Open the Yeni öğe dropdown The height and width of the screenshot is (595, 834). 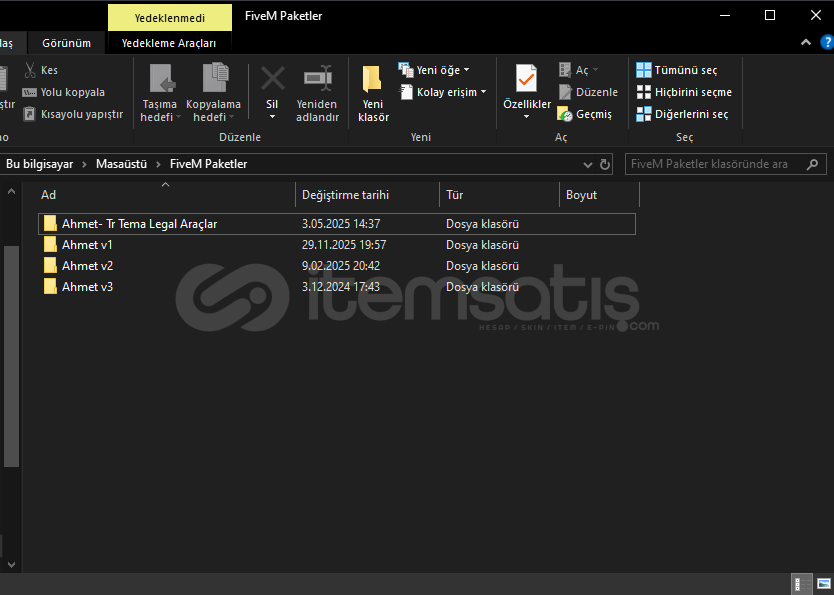point(435,70)
